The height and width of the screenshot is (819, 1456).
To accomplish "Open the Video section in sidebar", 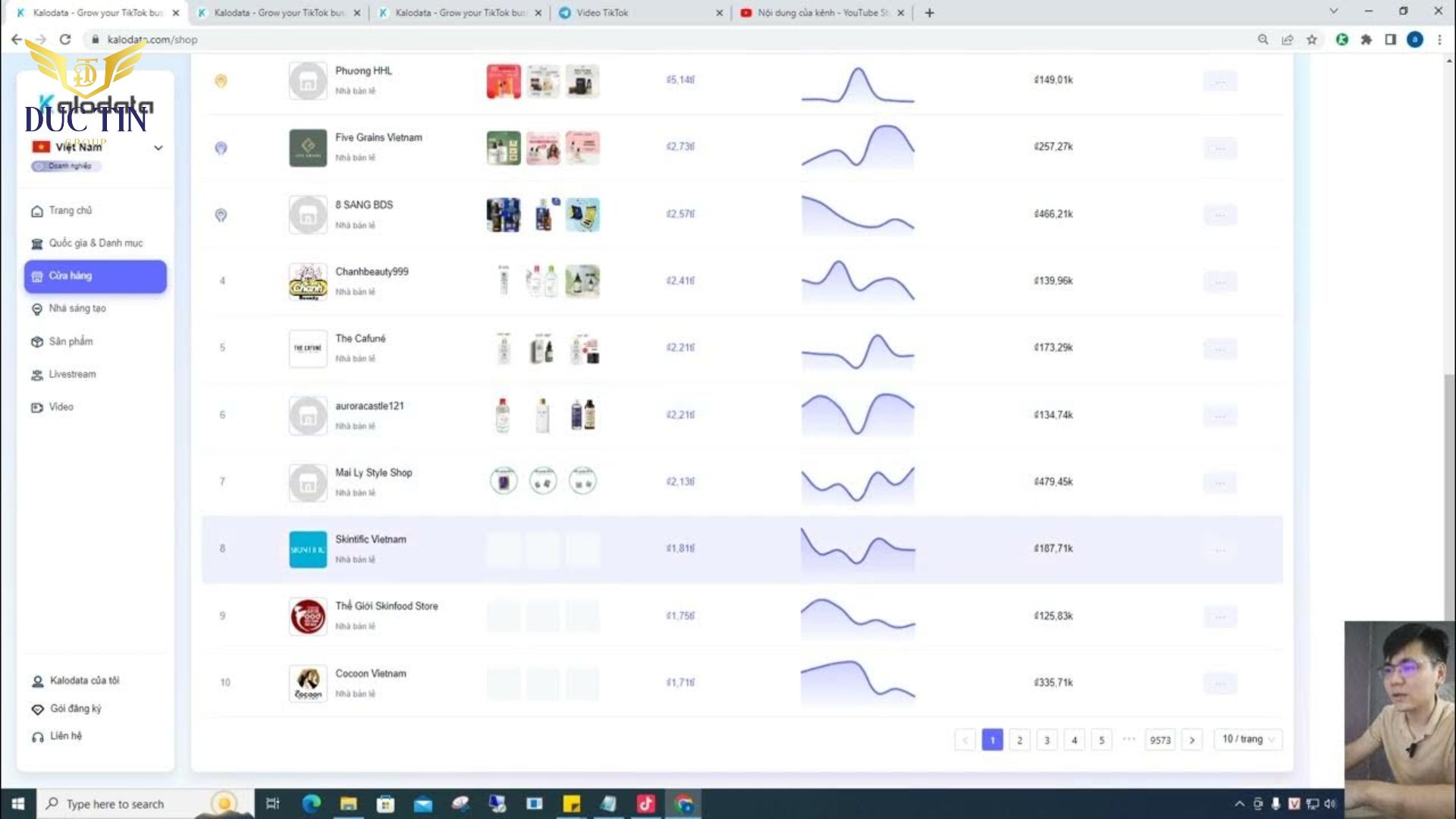I will pos(52,407).
